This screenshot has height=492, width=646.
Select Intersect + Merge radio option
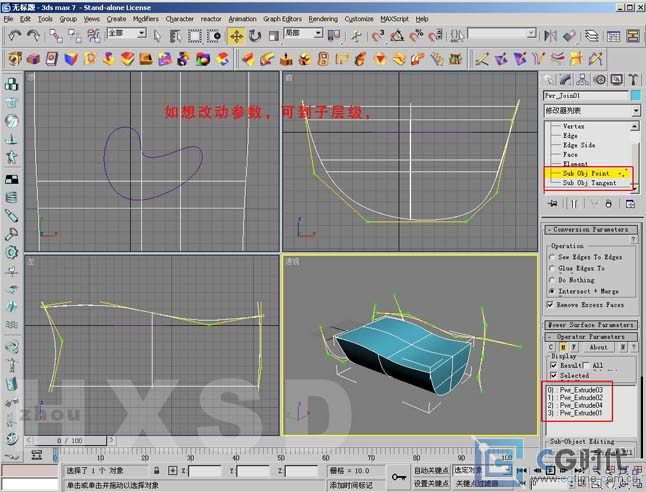pos(552,291)
